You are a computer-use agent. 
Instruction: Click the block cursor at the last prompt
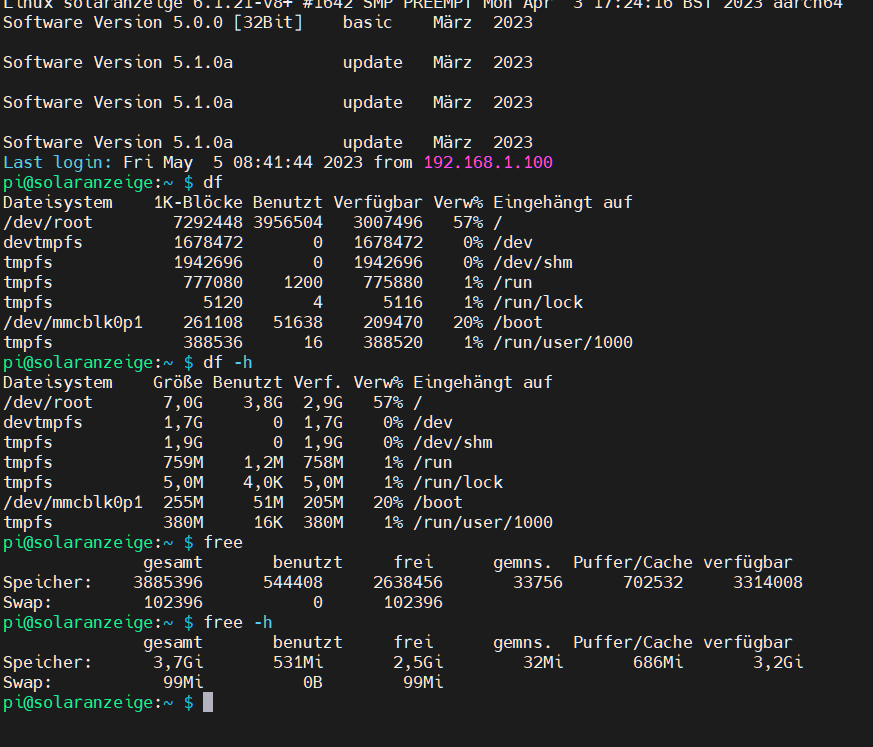click(208, 702)
